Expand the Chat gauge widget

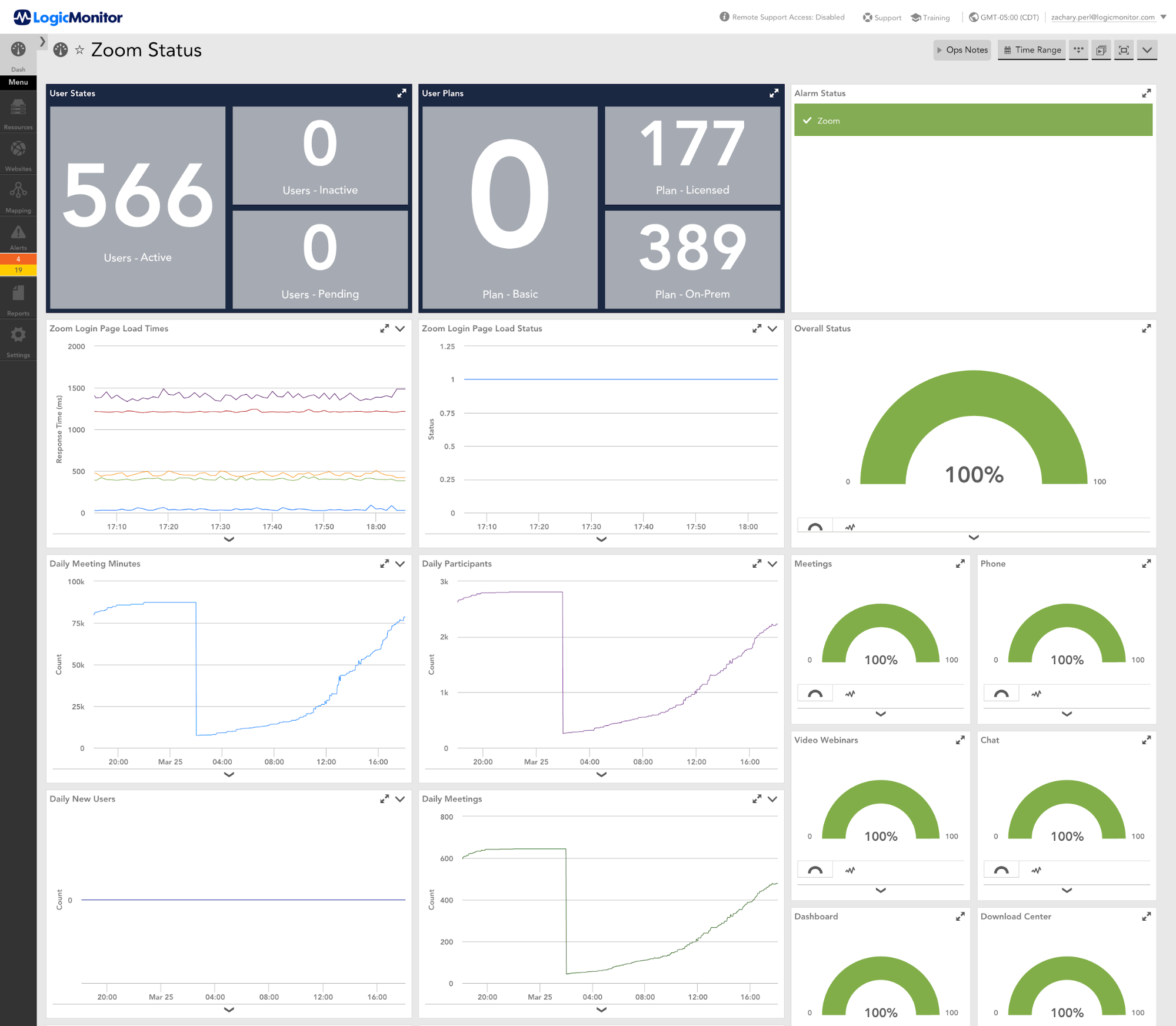click(x=1147, y=740)
